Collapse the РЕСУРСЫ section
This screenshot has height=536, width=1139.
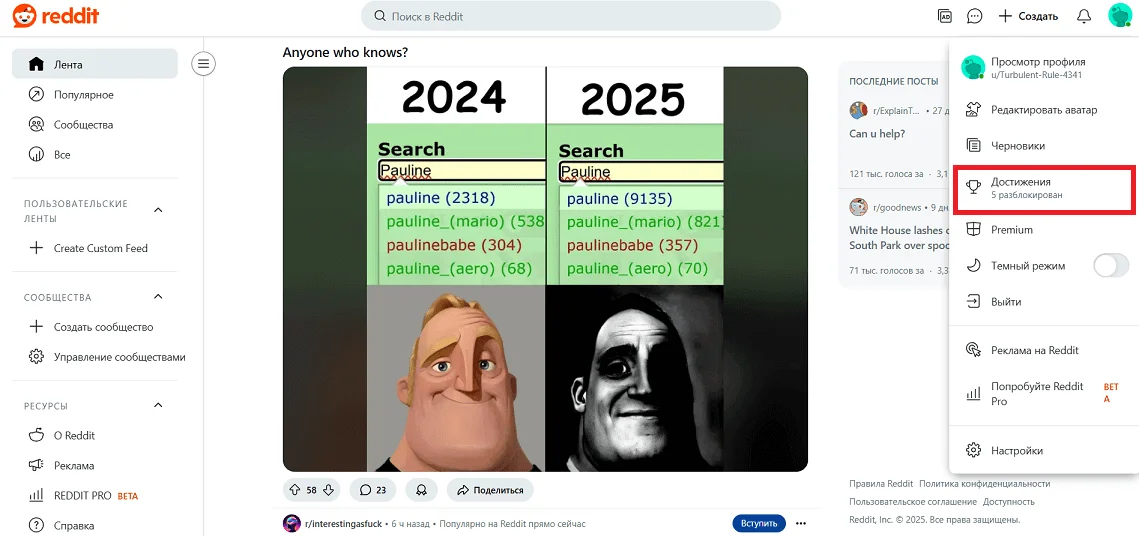[158, 405]
